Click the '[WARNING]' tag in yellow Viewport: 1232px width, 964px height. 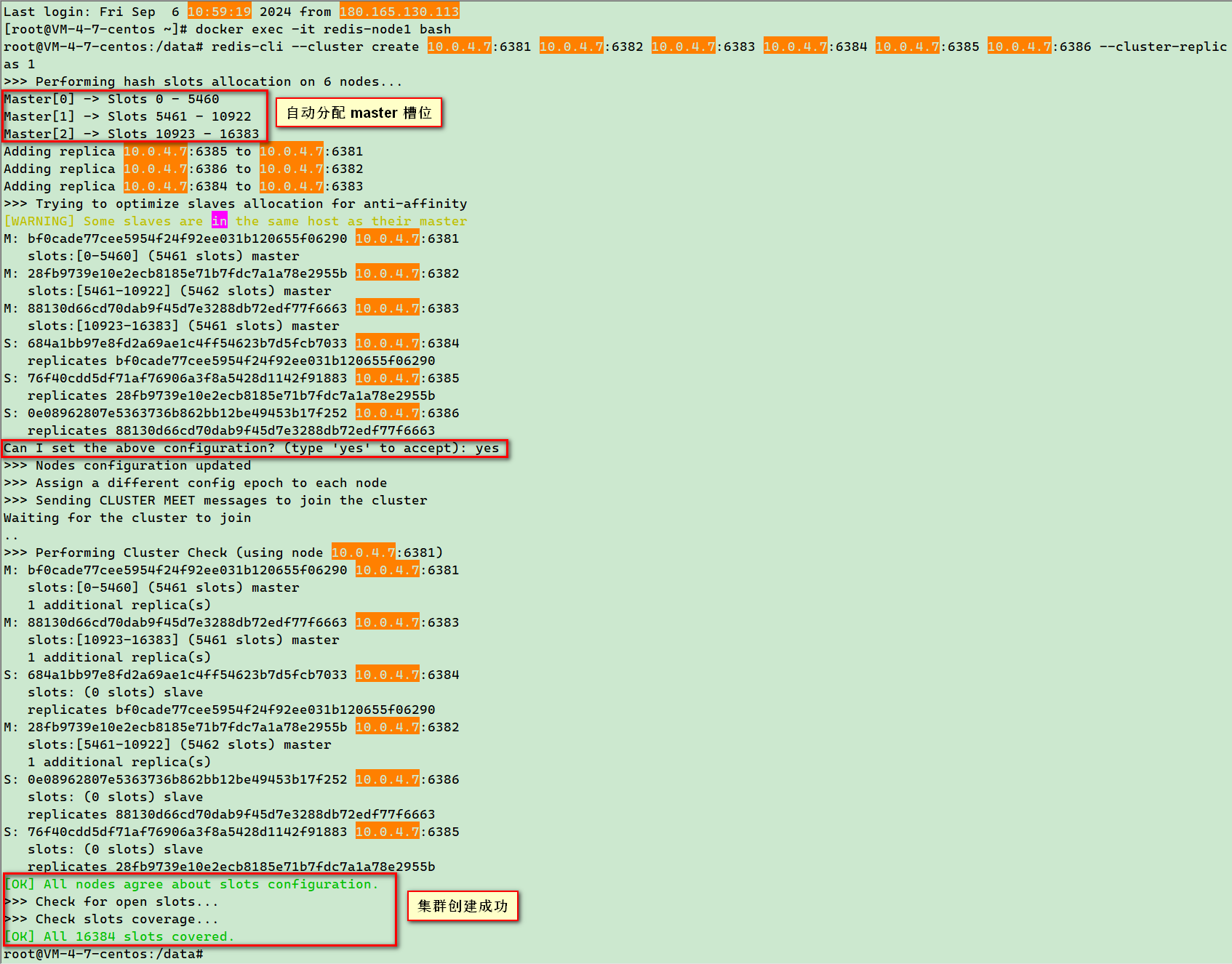click(39, 221)
